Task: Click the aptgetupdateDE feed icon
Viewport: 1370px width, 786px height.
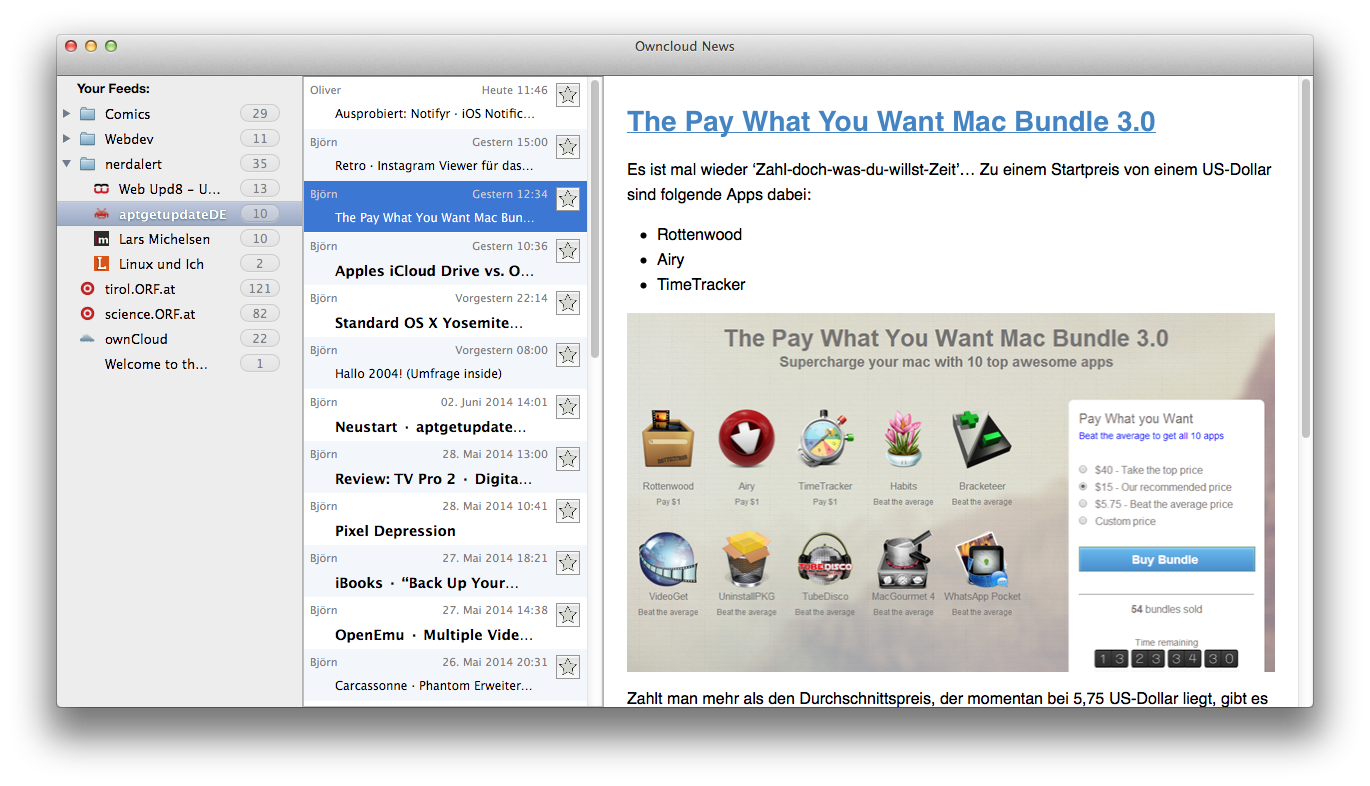Action: click(x=101, y=213)
